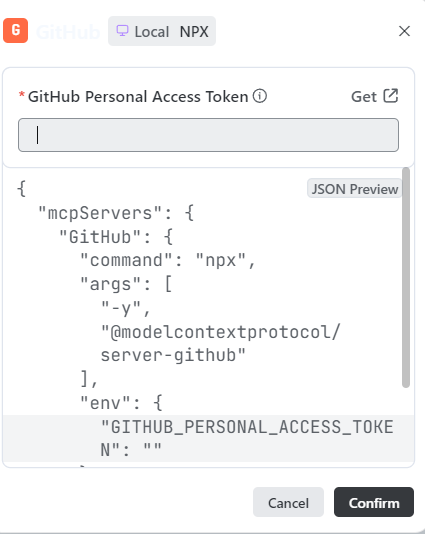This screenshot has height=534, width=425.
Task: Confirm the GitHub server configuration
Action: click(x=374, y=502)
